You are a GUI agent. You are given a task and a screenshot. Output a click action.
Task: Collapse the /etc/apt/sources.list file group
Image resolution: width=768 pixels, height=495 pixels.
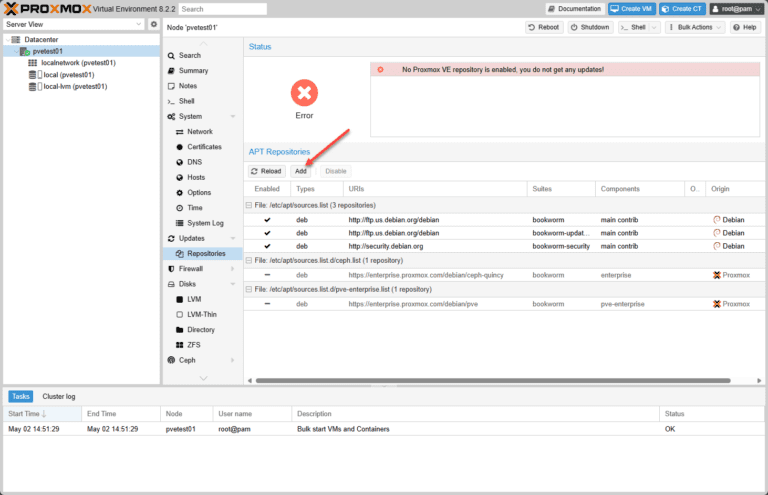[249, 205]
